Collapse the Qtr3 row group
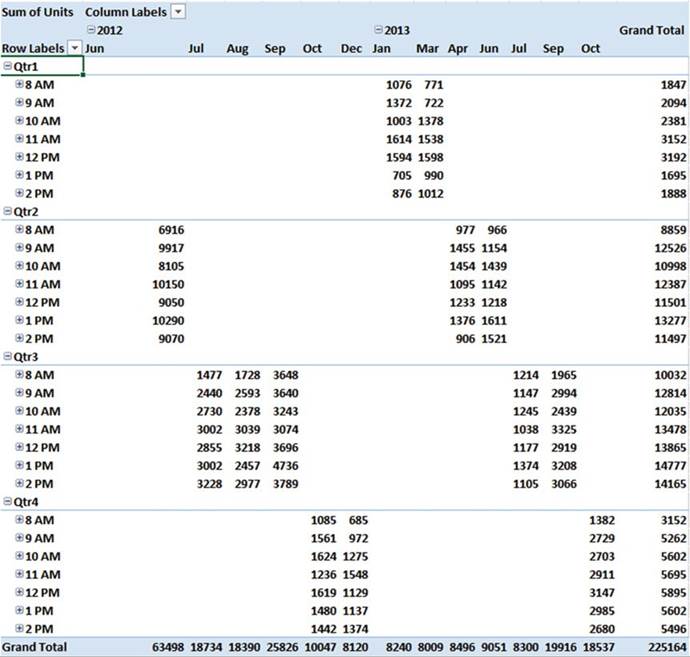Screen dimensions: 690x657 pos(8,356)
